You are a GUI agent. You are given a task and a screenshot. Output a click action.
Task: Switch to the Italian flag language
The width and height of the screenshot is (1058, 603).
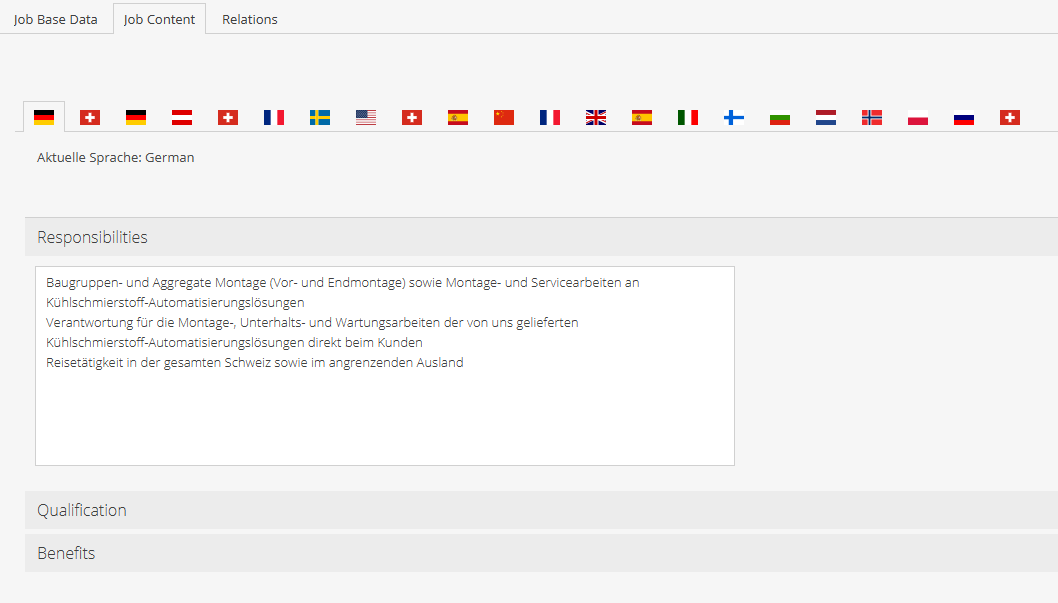[x=688, y=118]
